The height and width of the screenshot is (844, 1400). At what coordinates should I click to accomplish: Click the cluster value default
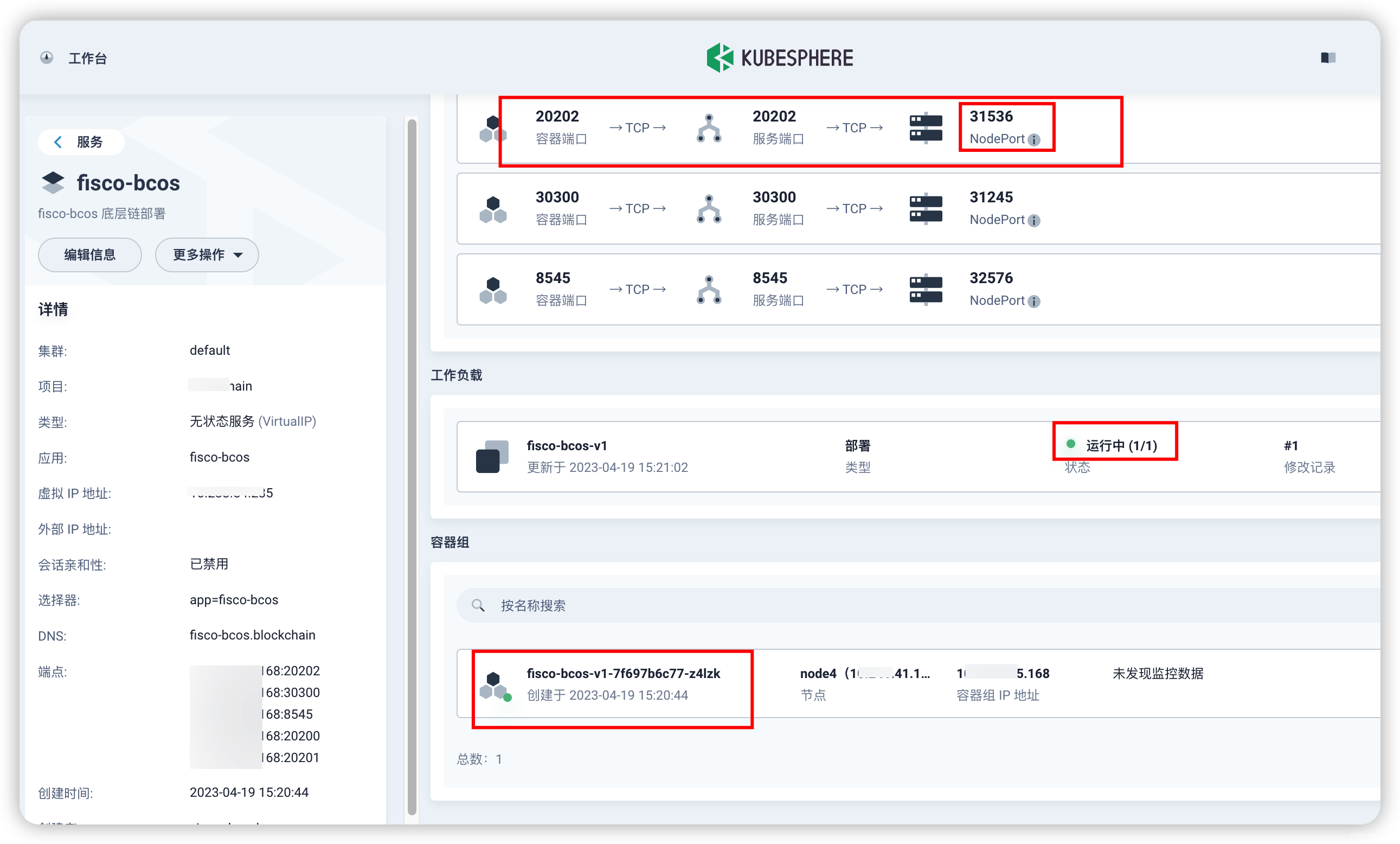click(210, 350)
